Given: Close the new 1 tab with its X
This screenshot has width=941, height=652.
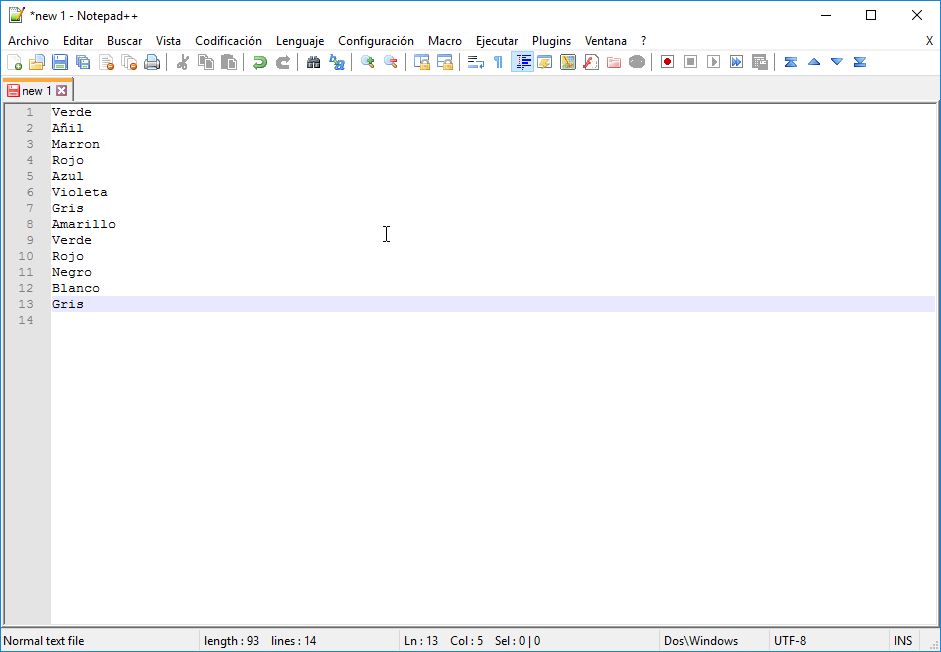Looking at the screenshot, I should tap(63, 90).
